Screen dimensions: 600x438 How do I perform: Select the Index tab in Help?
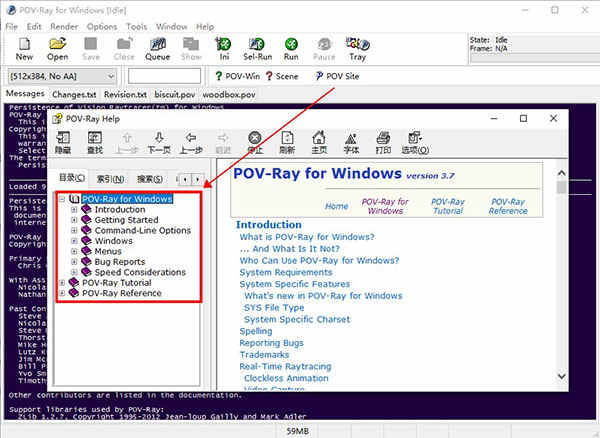(110, 179)
